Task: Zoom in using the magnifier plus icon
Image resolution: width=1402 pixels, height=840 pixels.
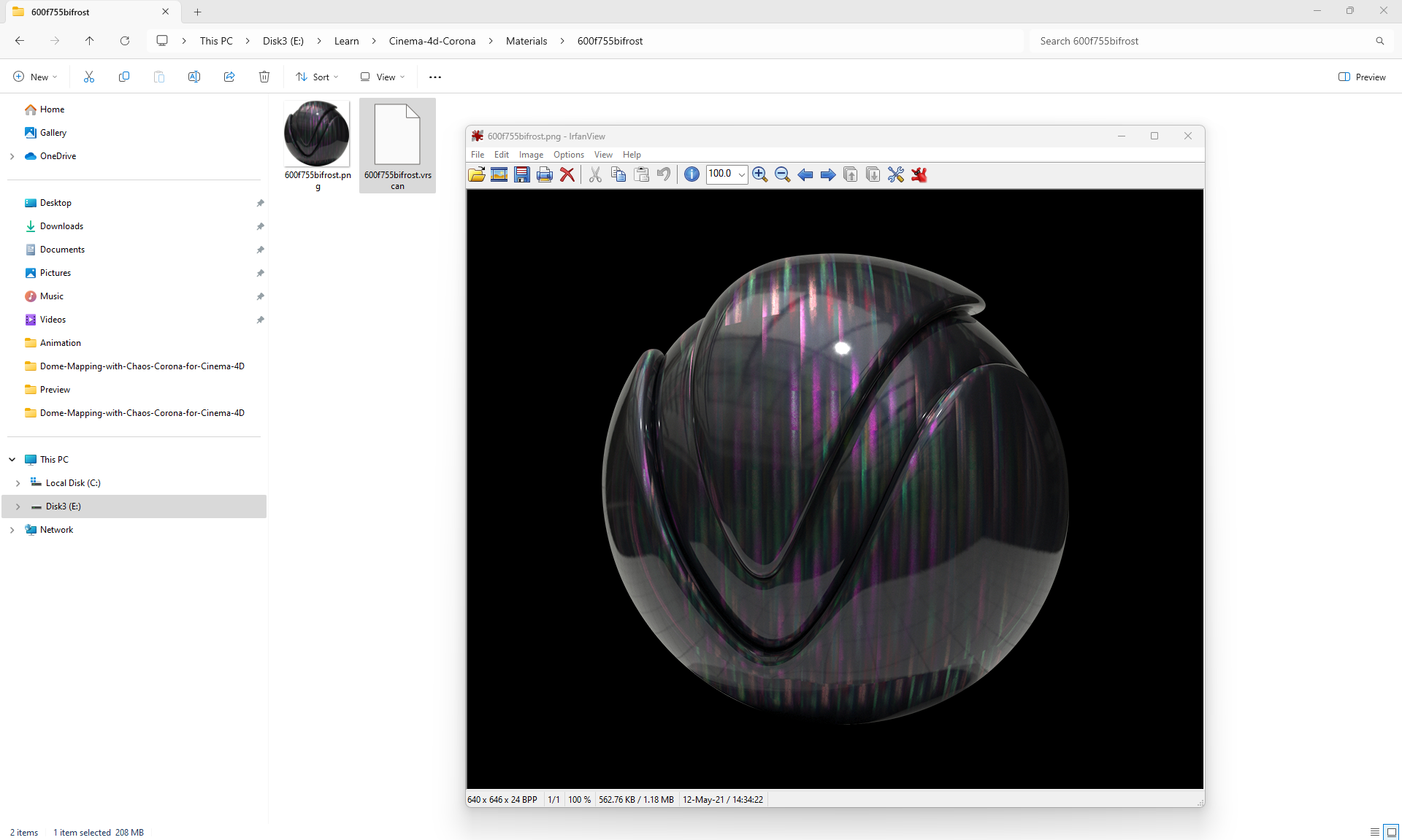Action: tap(760, 174)
